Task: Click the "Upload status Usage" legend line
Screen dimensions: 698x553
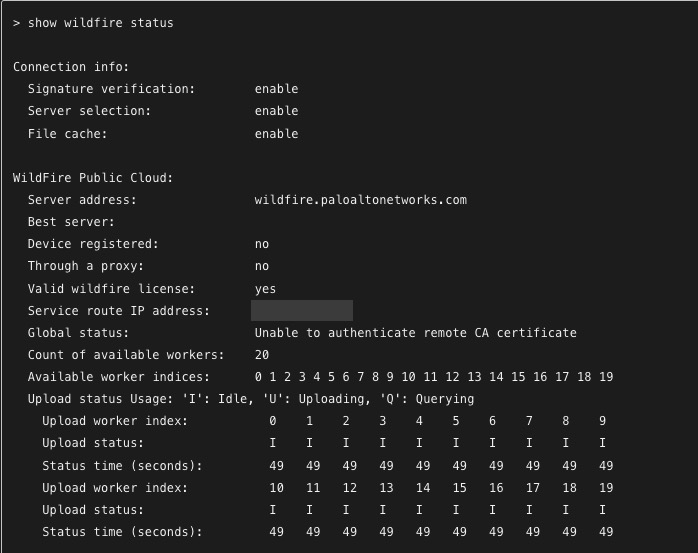Action: [x=250, y=399]
